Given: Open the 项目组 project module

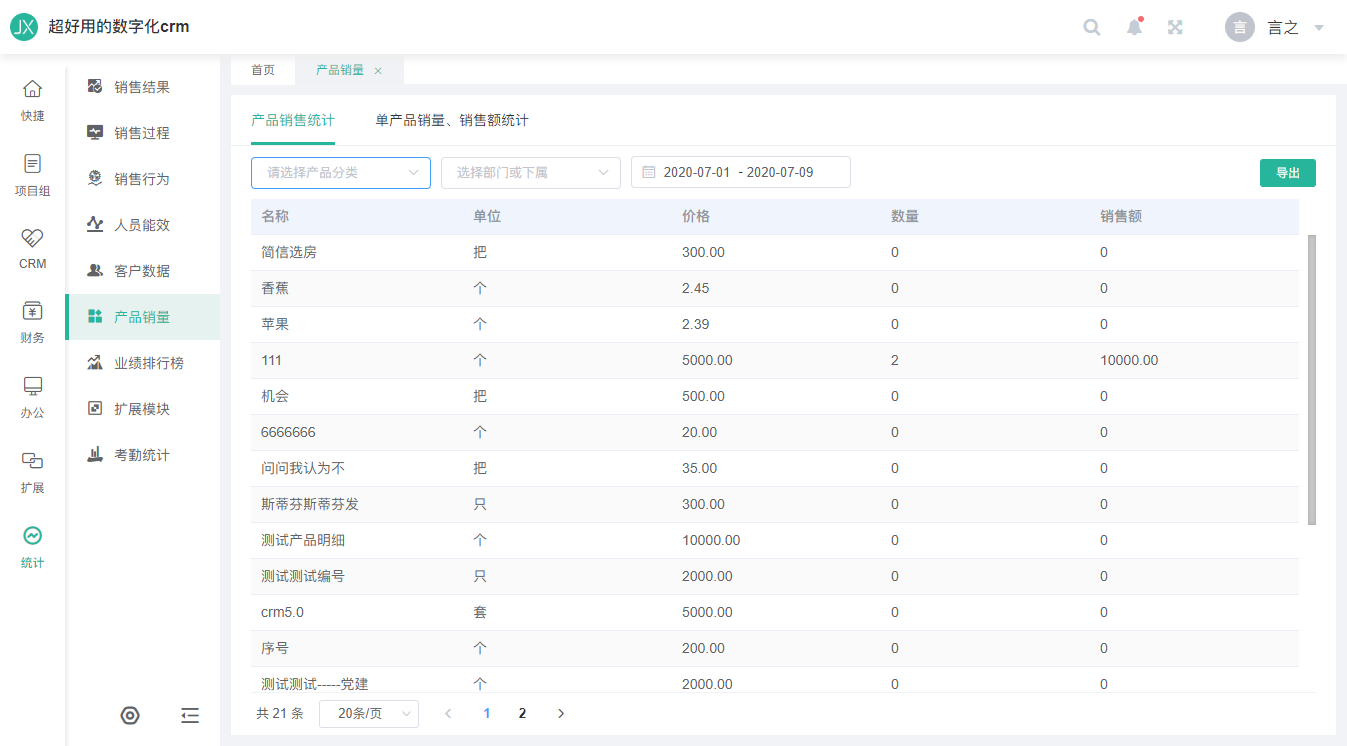Looking at the screenshot, I should click(32, 175).
